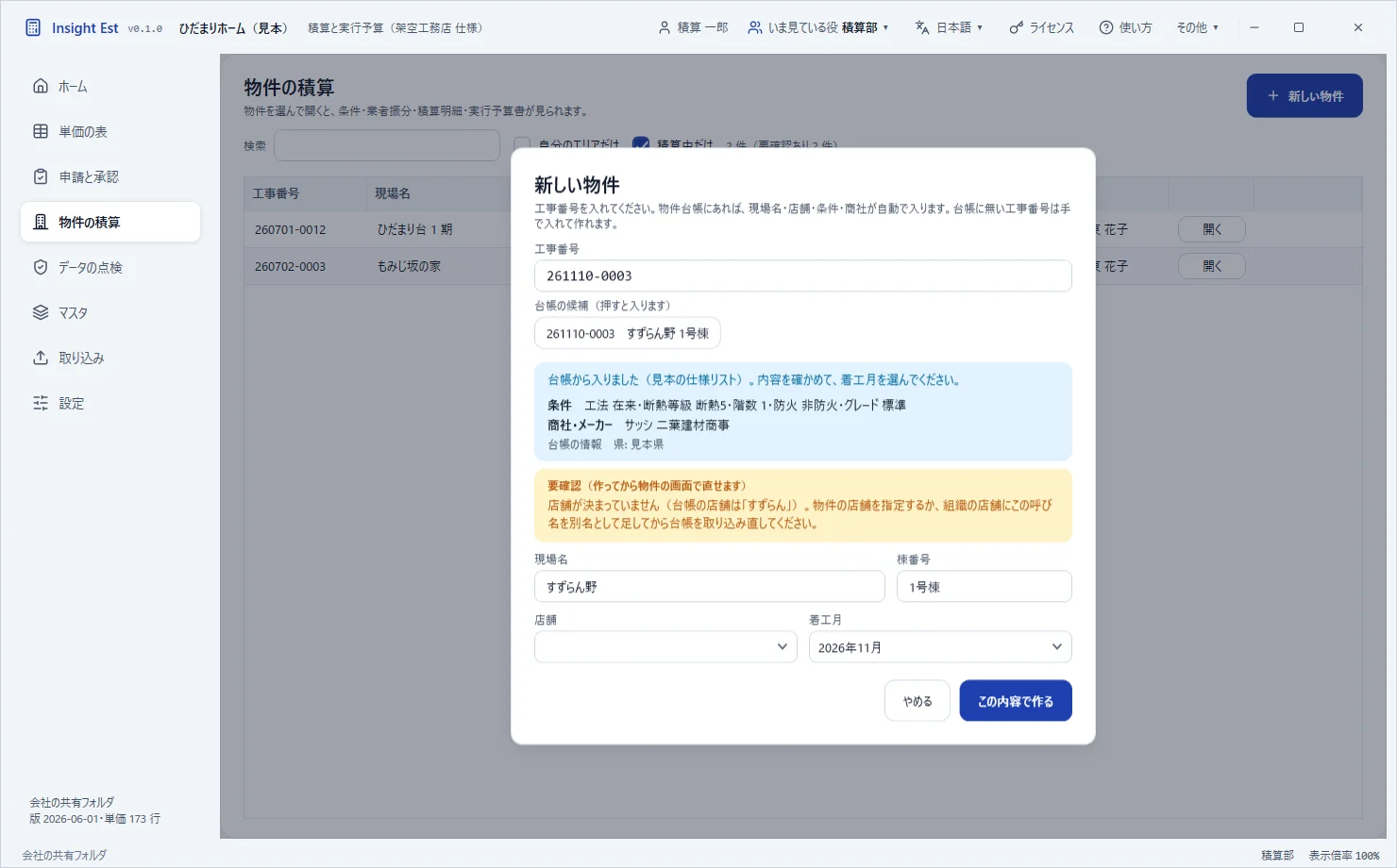Click the cell もみじ坂の家
1397x868 pixels.
[409, 266]
